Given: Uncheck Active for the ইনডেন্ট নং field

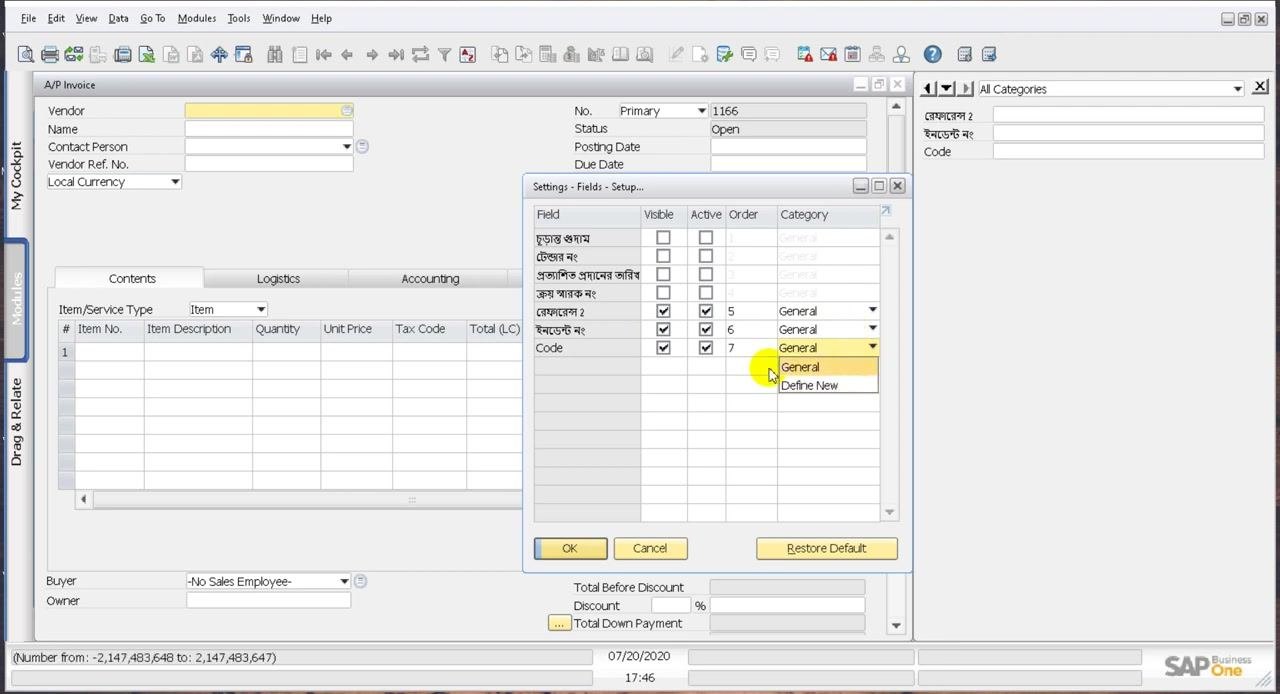Looking at the screenshot, I should 706,329.
